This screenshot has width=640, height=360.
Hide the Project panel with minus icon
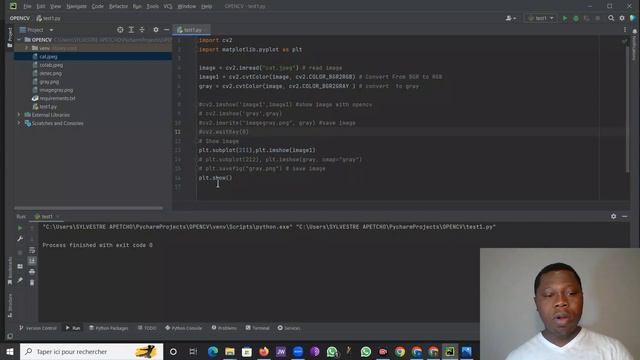click(167, 30)
